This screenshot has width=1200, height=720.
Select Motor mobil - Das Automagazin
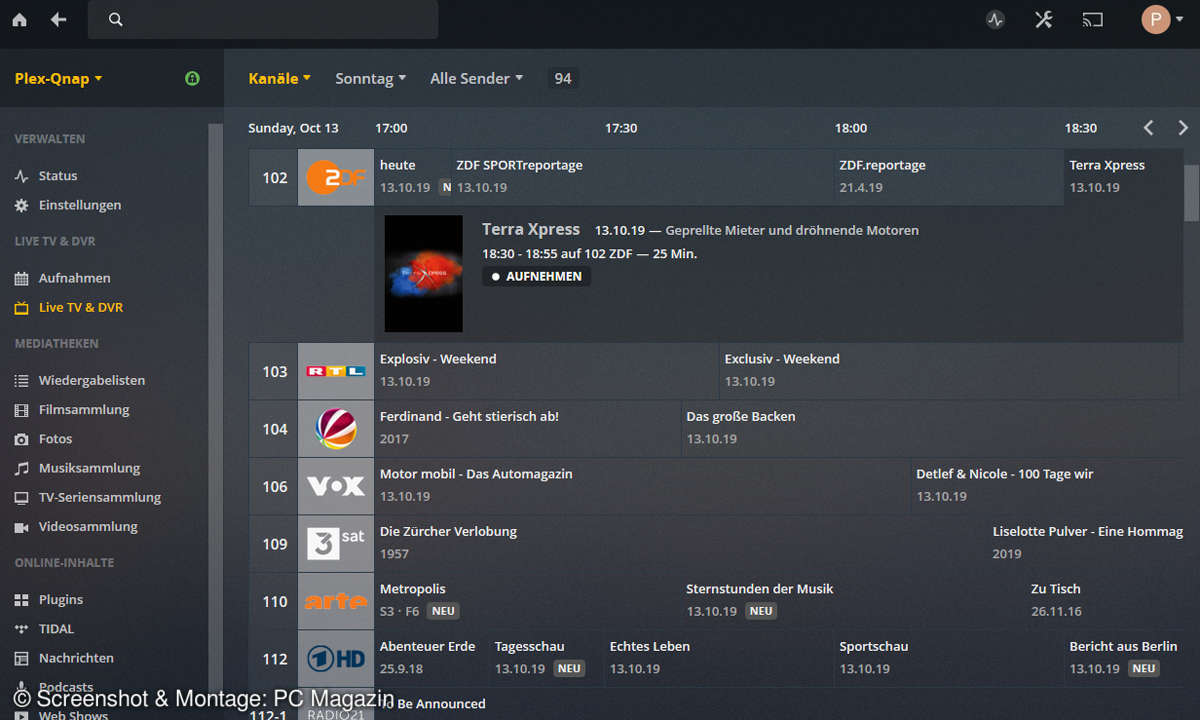tap(642, 486)
